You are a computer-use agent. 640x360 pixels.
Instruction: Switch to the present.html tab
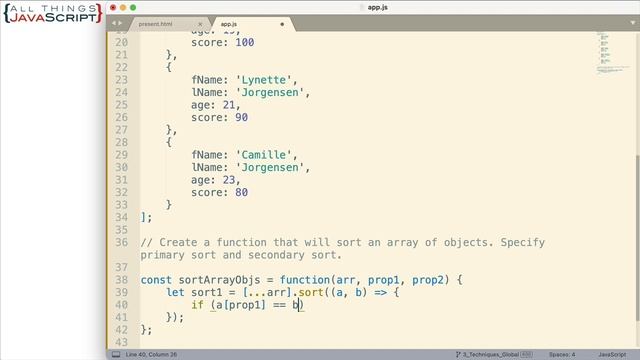click(x=155, y=24)
